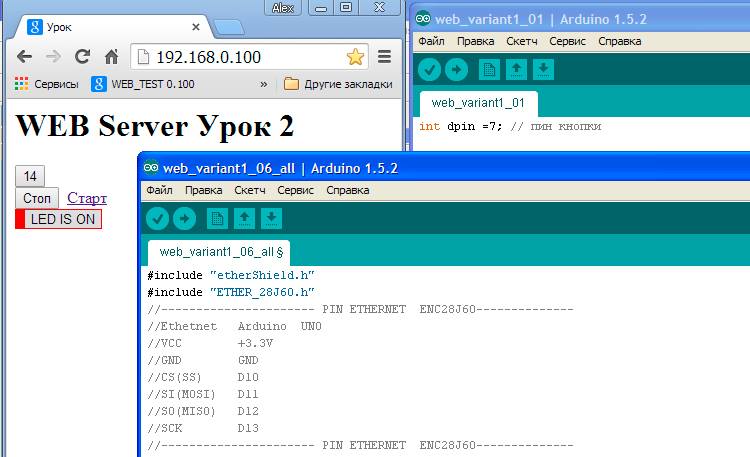Open the Другие закладки folder
Viewport: 750px width, 457px height.
coord(338,84)
